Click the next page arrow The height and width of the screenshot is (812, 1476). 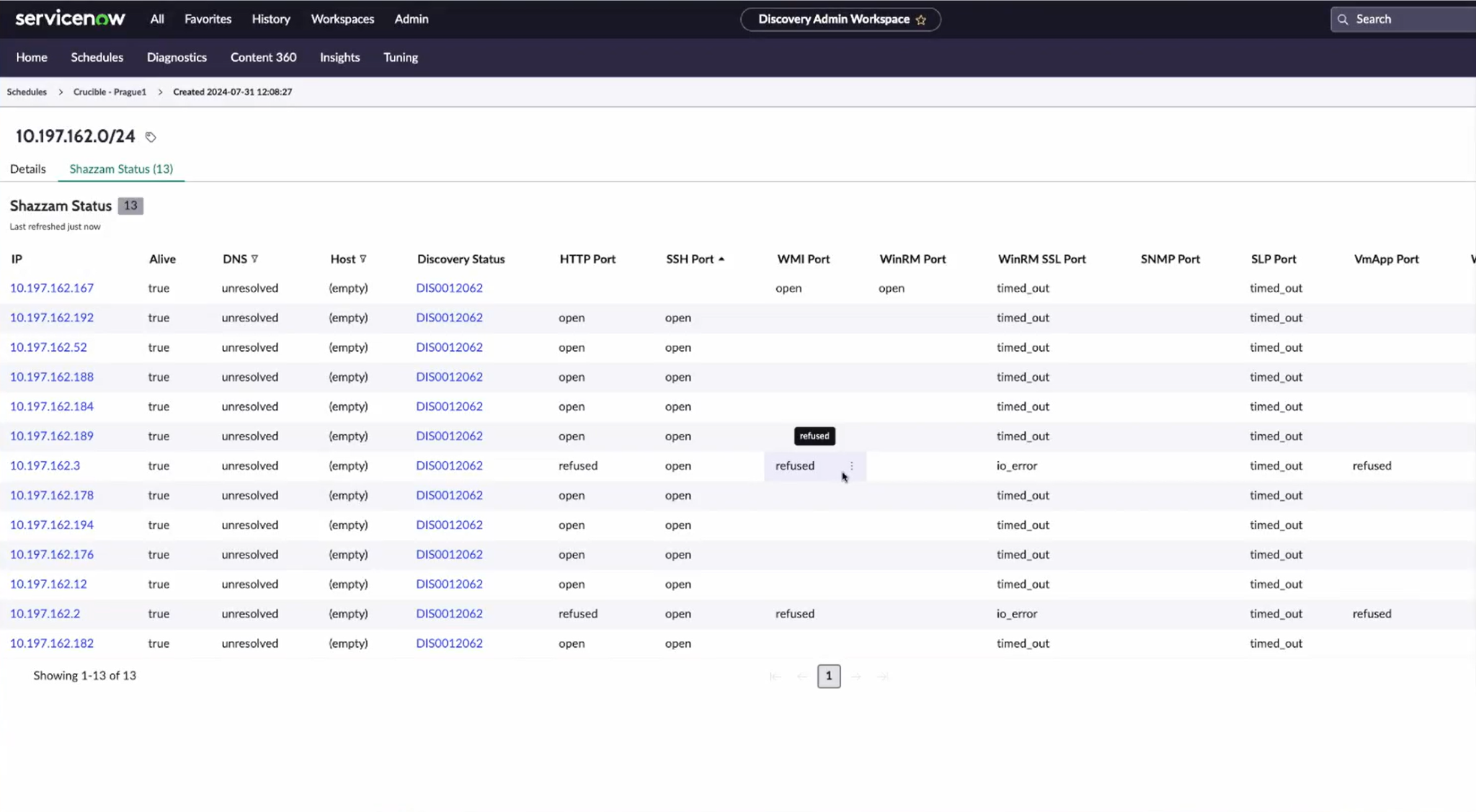856,676
